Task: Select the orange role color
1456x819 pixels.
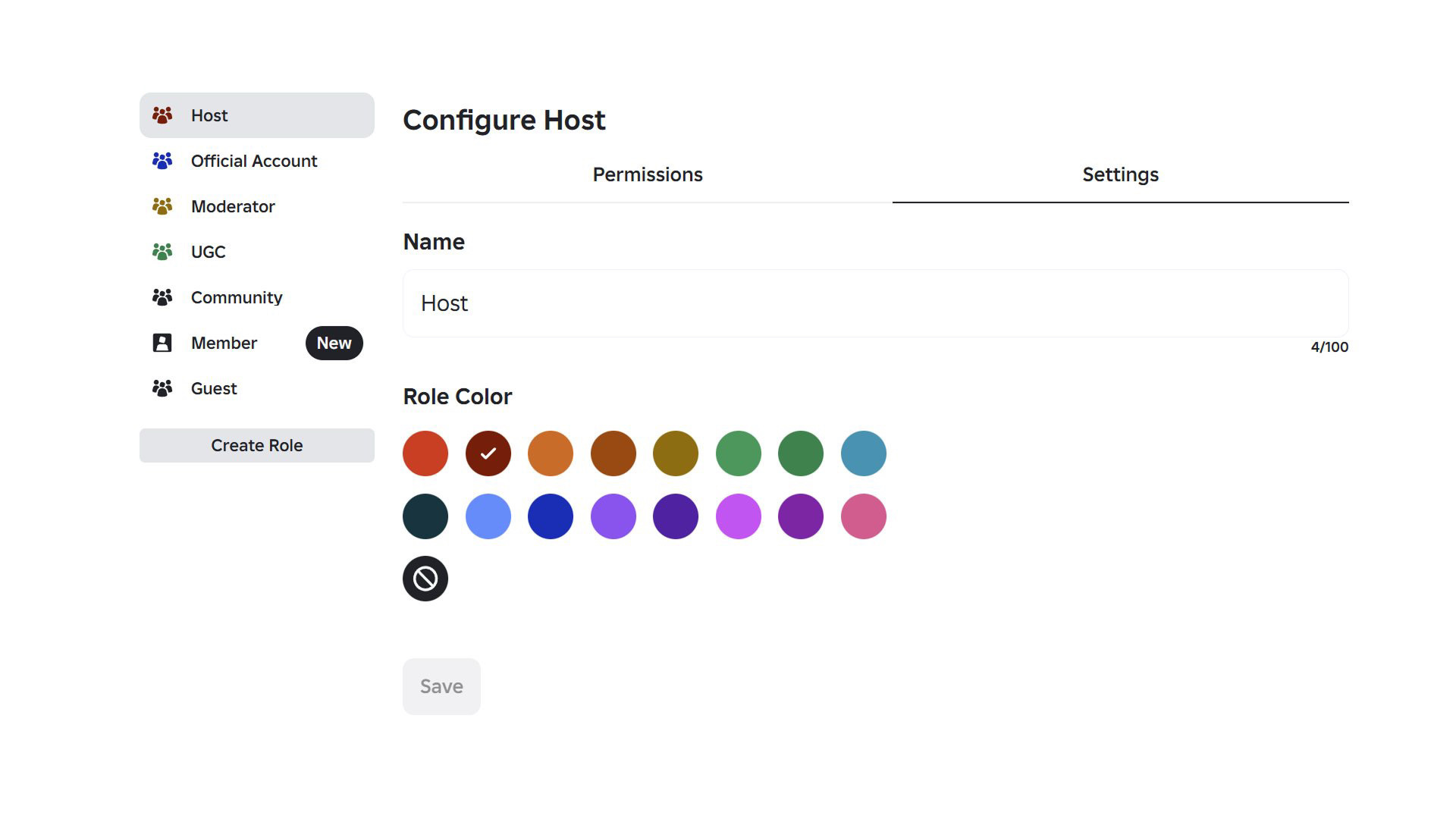Action: click(551, 453)
